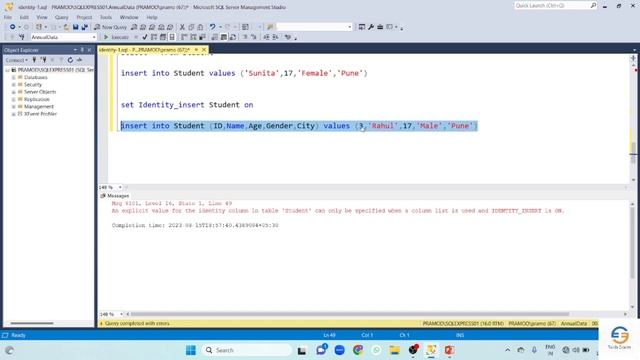Expand the Databases node
The width and height of the screenshot is (640, 360).
[13, 77]
